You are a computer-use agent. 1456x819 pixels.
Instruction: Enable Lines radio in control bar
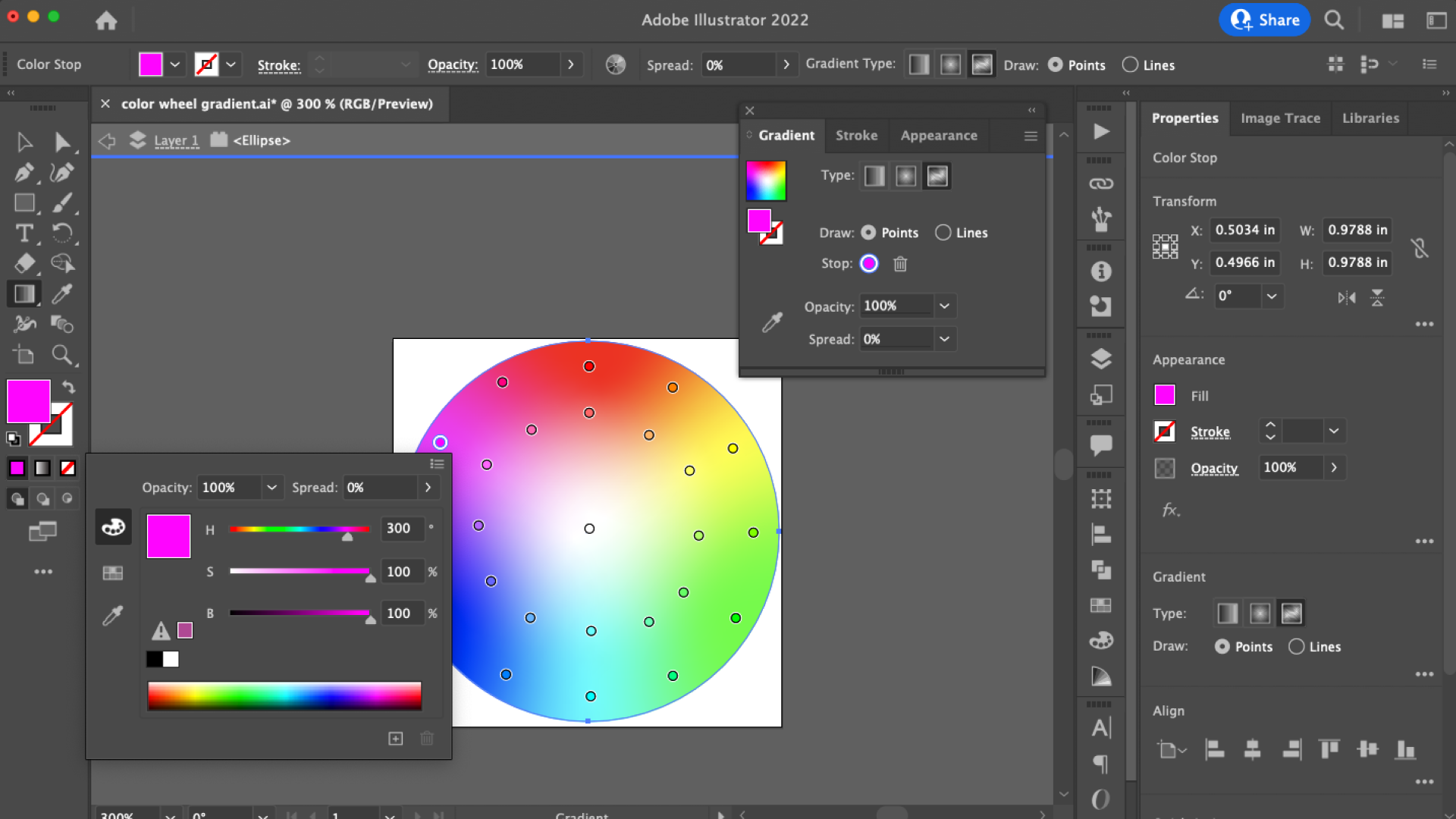(x=1130, y=65)
